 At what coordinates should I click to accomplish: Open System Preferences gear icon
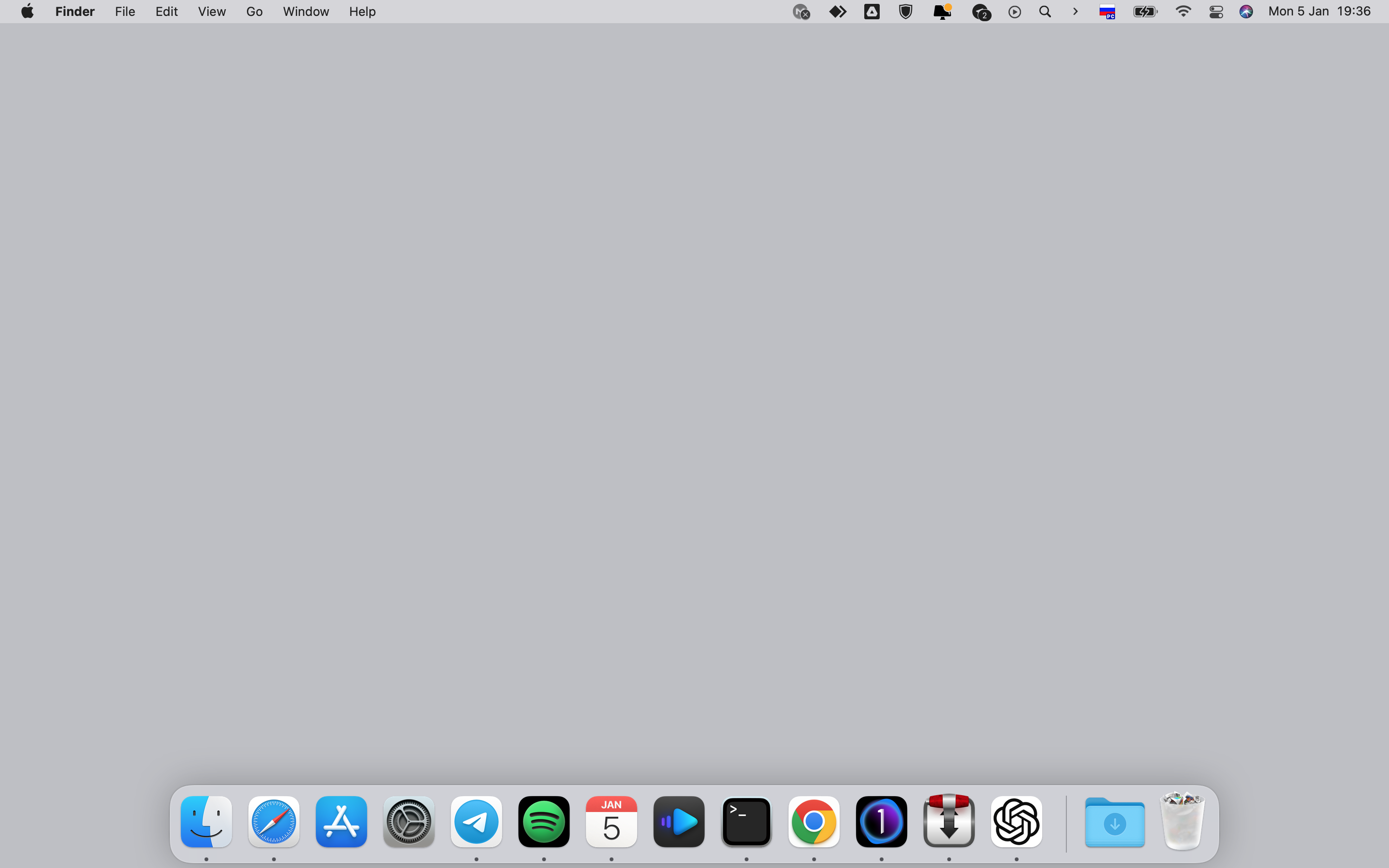(409, 822)
